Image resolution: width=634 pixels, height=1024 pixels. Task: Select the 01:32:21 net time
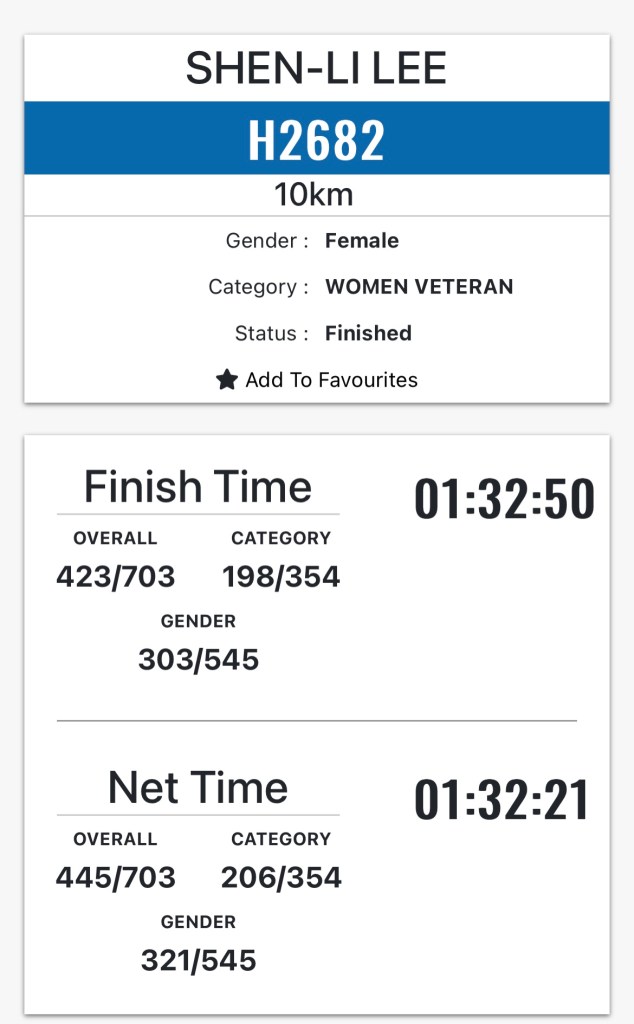pyautogui.click(x=504, y=801)
